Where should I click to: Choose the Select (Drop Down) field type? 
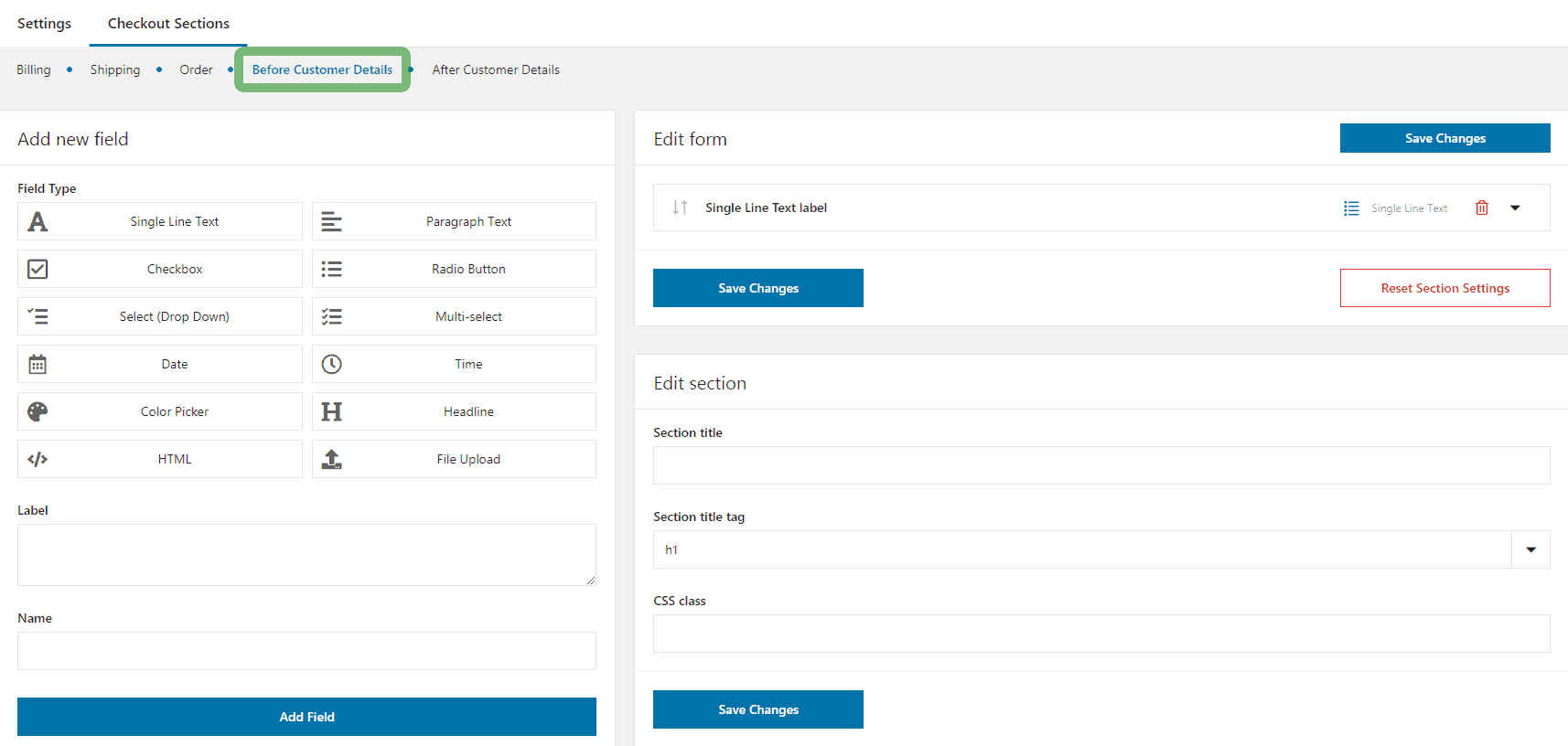click(x=160, y=316)
